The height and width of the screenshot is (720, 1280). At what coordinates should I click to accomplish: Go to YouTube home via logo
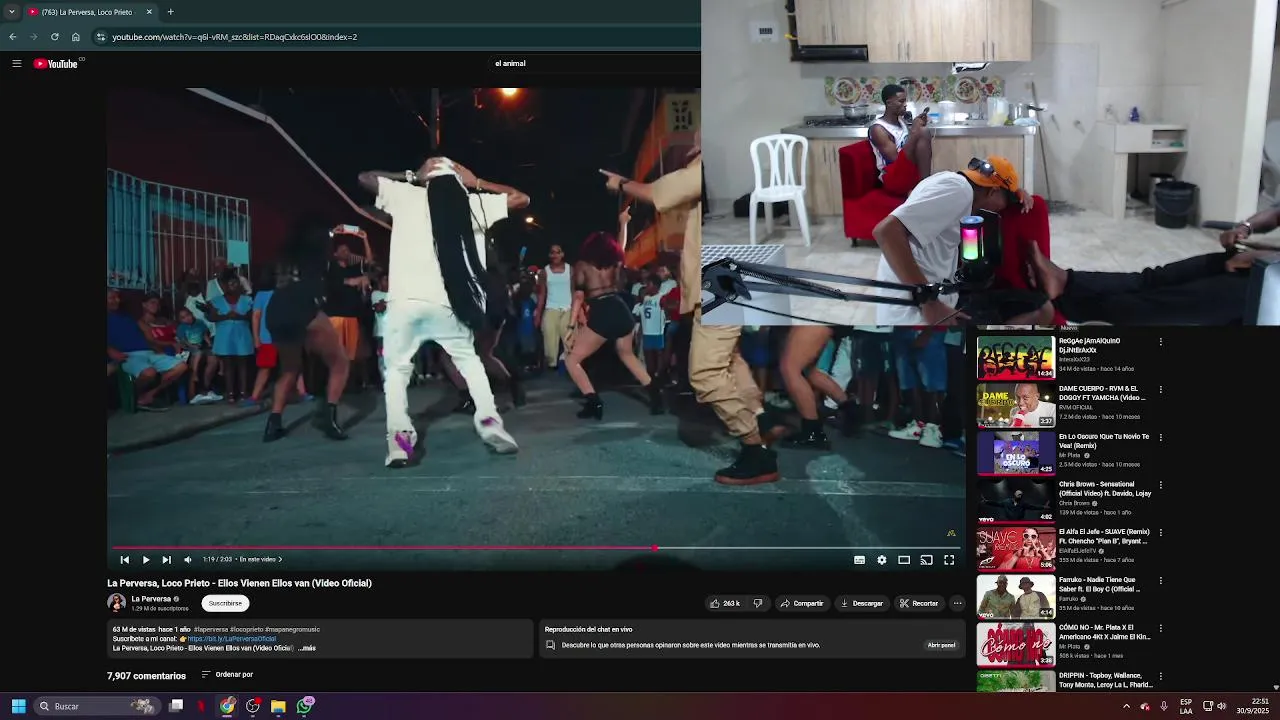58,63
